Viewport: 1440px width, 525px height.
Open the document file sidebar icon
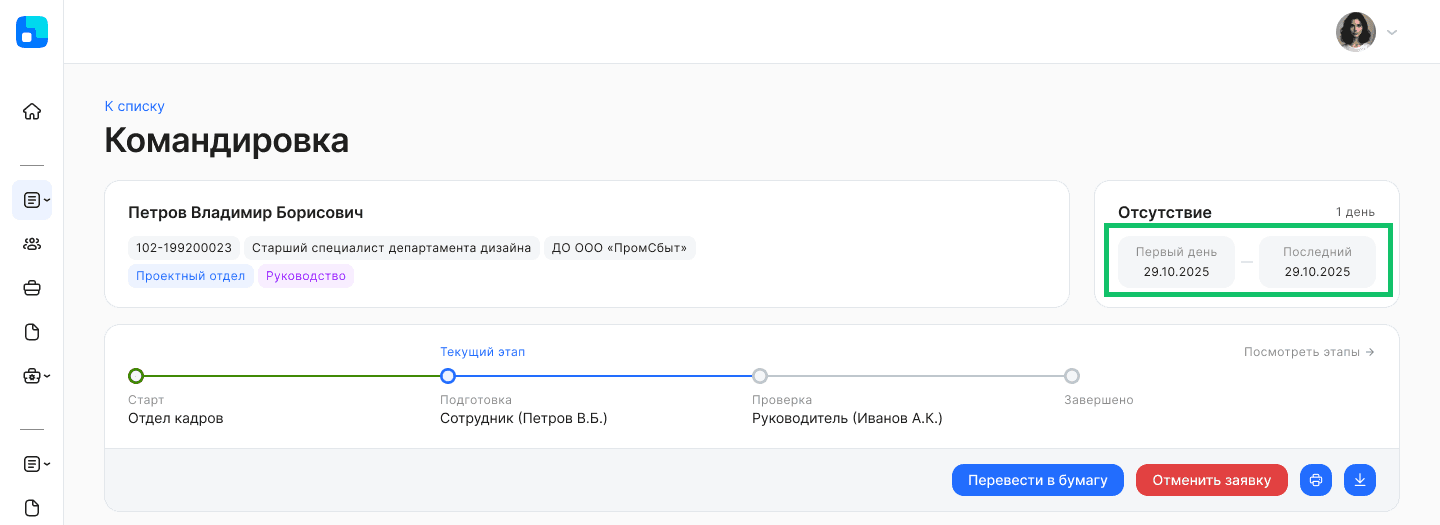pos(32,332)
